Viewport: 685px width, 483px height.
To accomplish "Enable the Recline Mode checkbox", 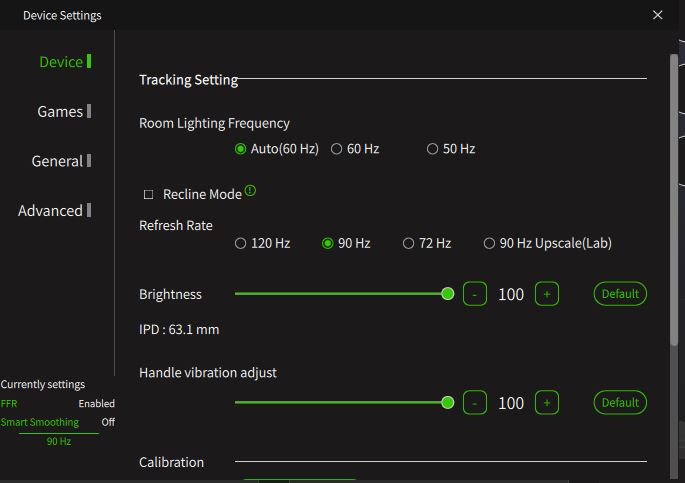I will [x=149, y=194].
